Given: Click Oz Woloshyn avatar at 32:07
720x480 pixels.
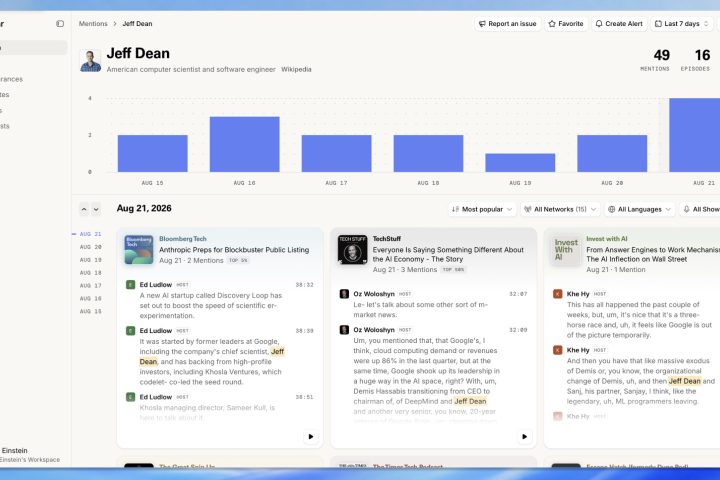Looking at the screenshot, I should (344, 294).
